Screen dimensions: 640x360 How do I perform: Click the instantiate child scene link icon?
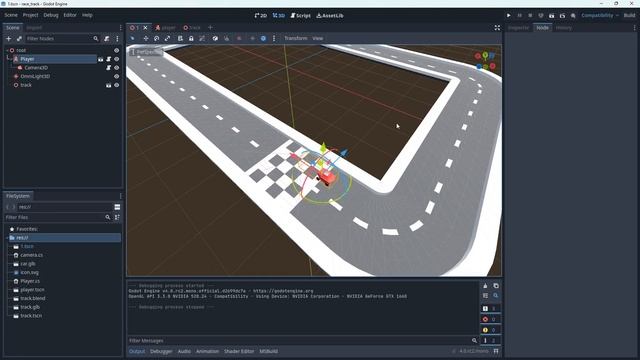(x=19, y=38)
